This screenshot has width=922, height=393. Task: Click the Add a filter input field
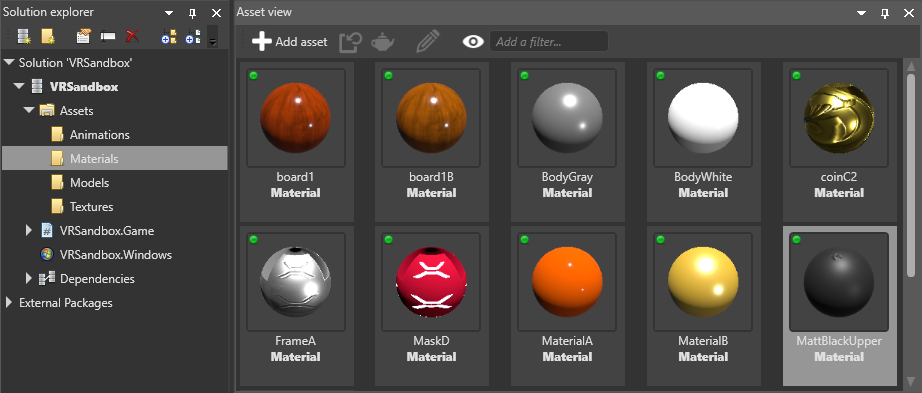(x=549, y=42)
